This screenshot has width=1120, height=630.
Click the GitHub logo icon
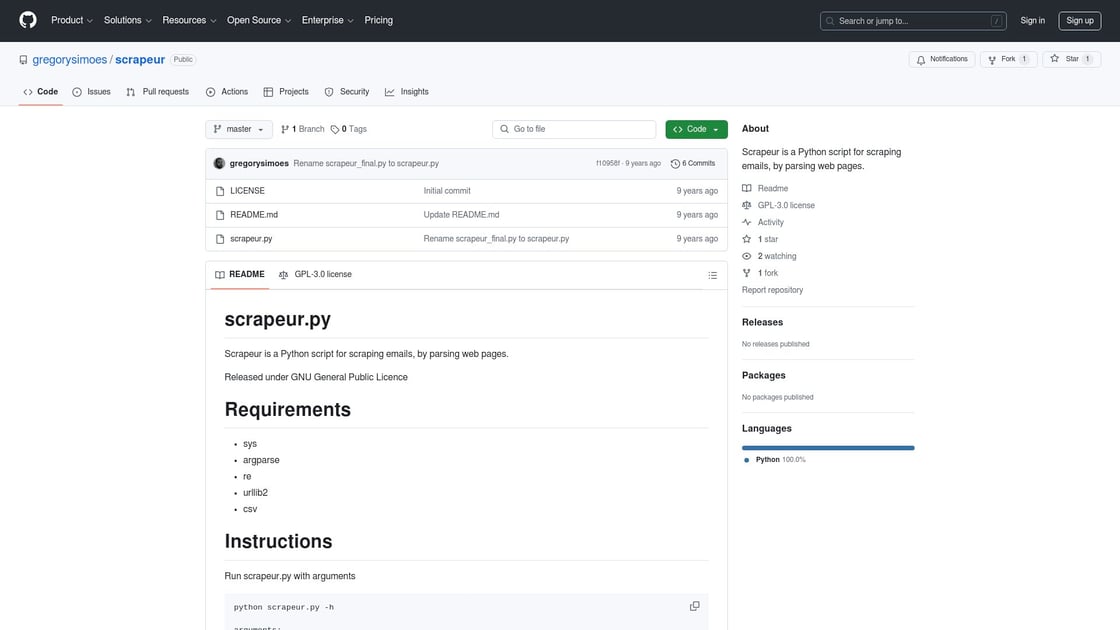click(x=28, y=20)
